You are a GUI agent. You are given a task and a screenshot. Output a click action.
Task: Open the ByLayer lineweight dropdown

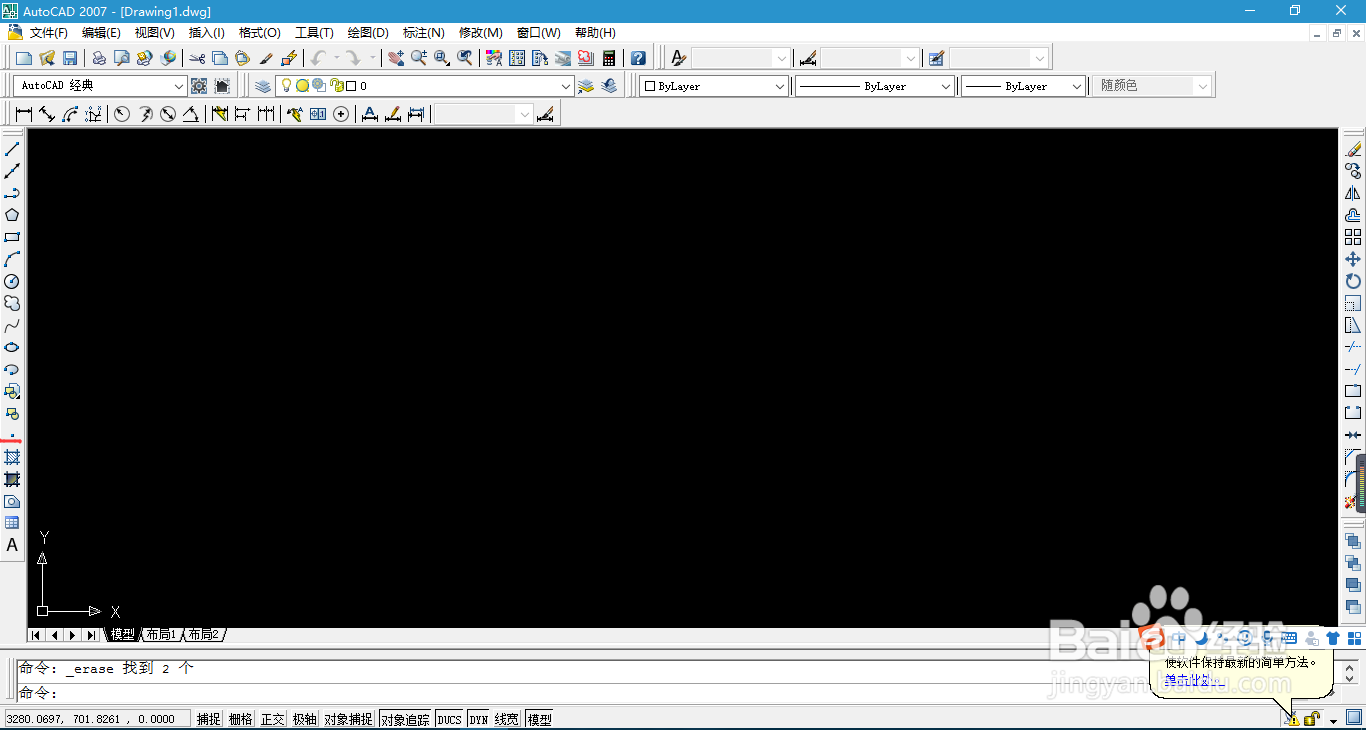[x=1077, y=86]
